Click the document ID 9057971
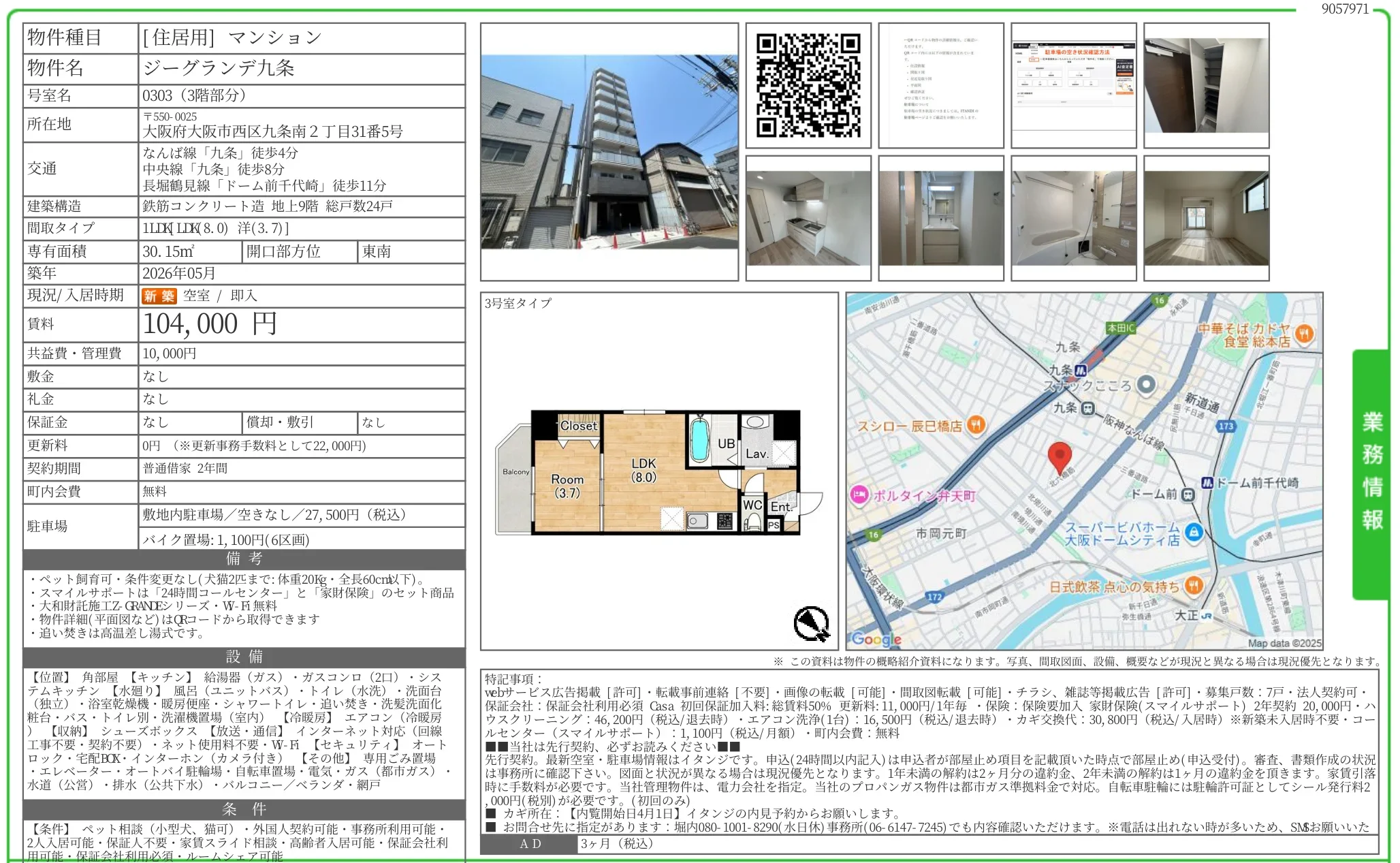 (1345, 9)
